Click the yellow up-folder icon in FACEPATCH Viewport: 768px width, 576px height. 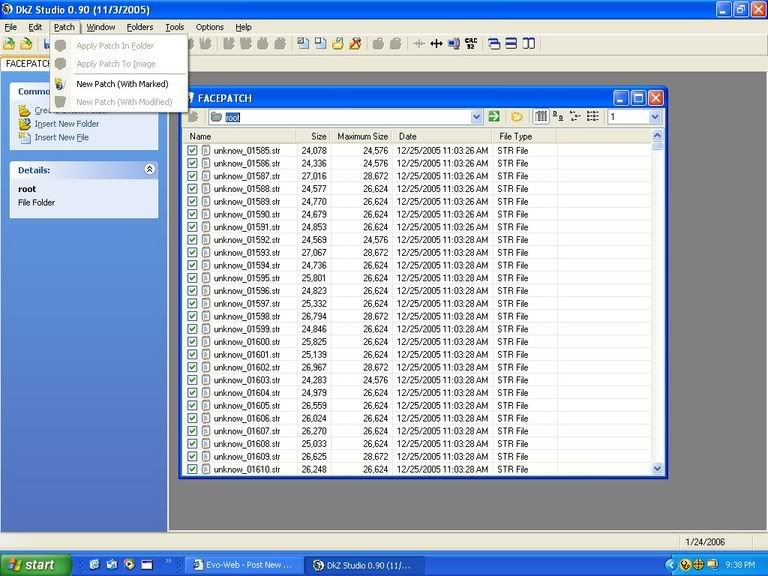[517, 117]
